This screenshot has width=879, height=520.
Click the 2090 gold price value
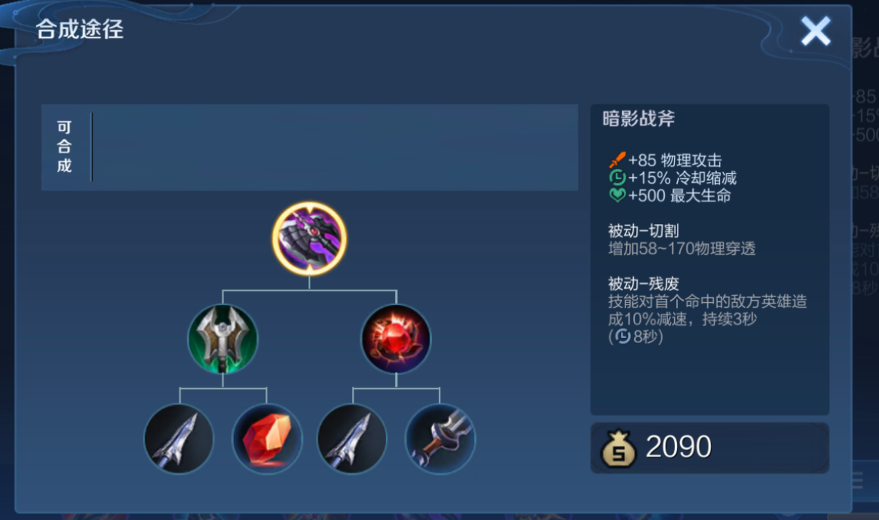[678, 447]
